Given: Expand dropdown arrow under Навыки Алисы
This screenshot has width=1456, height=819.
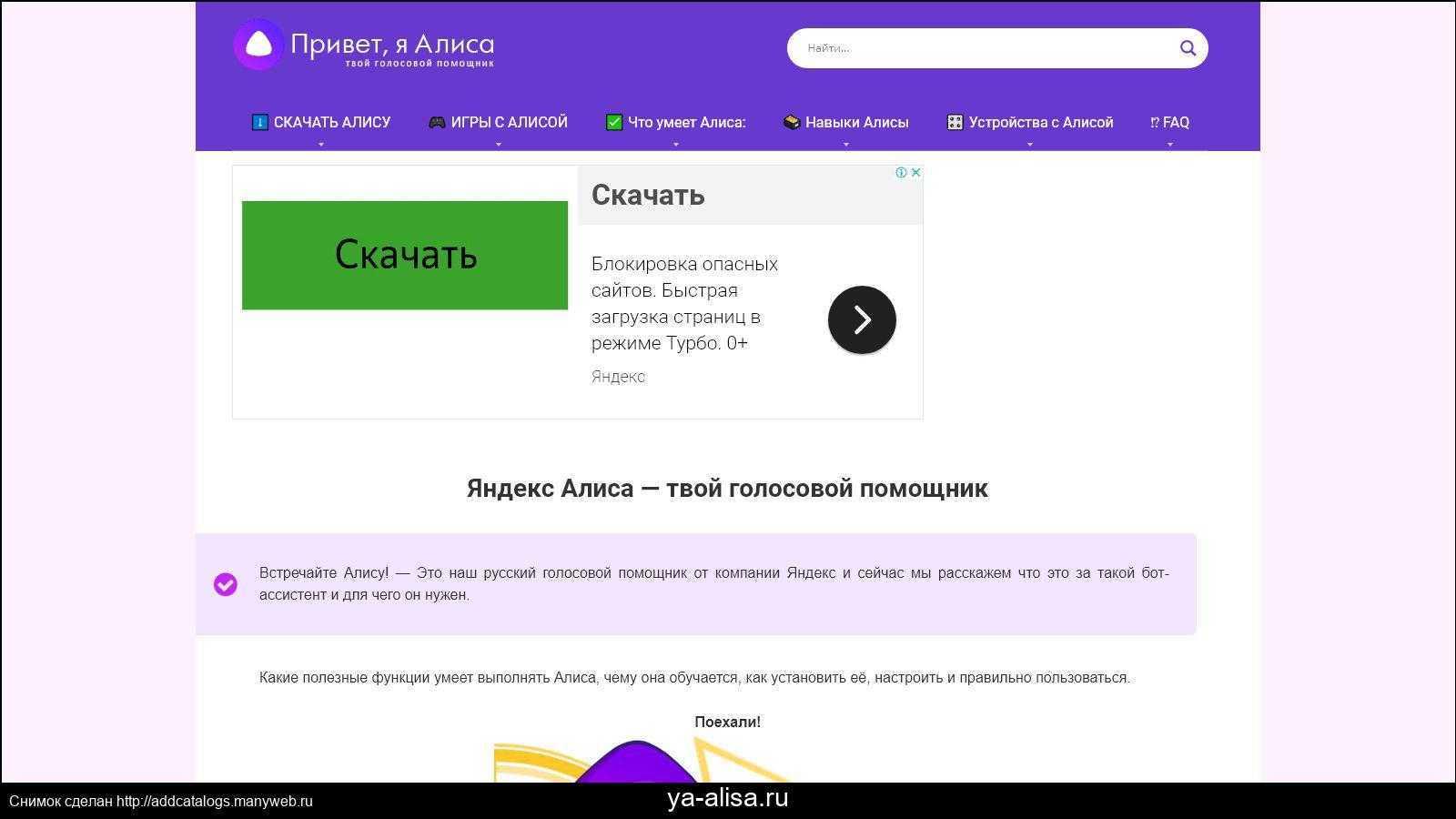Looking at the screenshot, I should coord(845,145).
